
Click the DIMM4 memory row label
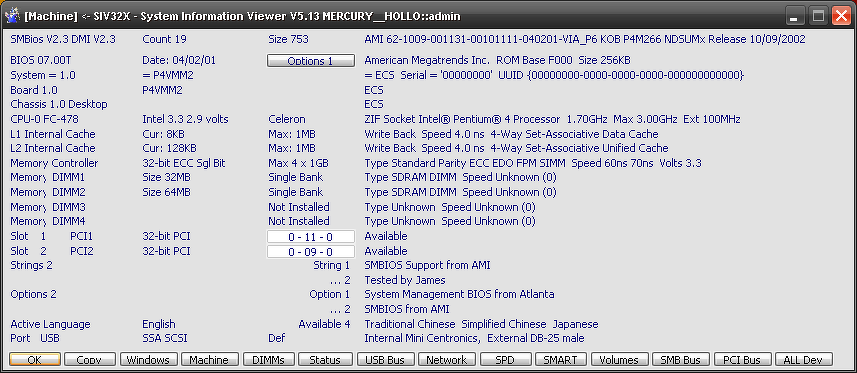[48, 222]
